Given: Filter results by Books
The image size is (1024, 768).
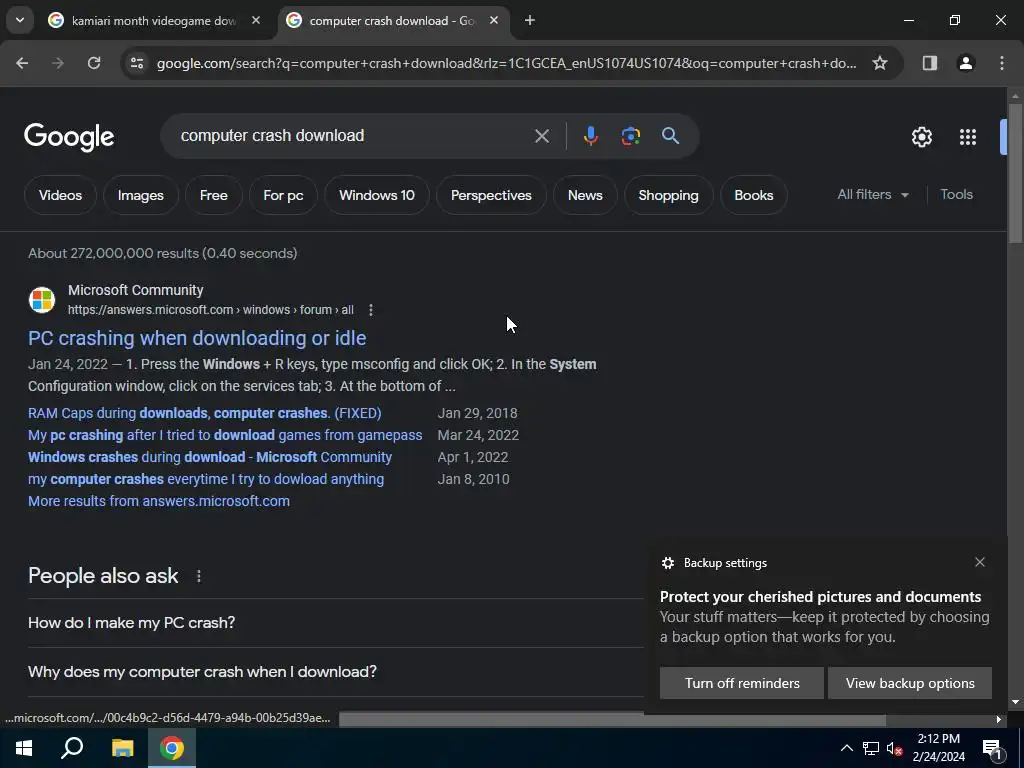Looking at the screenshot, I should click(x=754, y=195).
